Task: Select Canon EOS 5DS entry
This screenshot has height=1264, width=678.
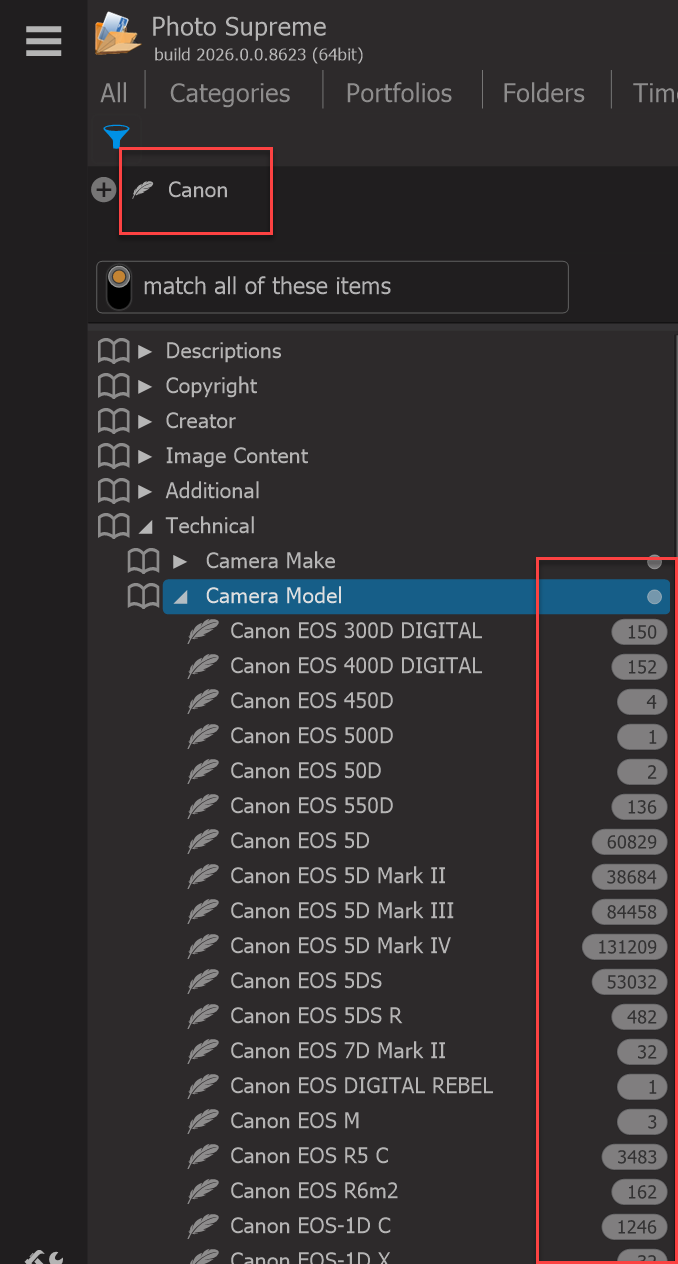Action: [x=306, y=981]
